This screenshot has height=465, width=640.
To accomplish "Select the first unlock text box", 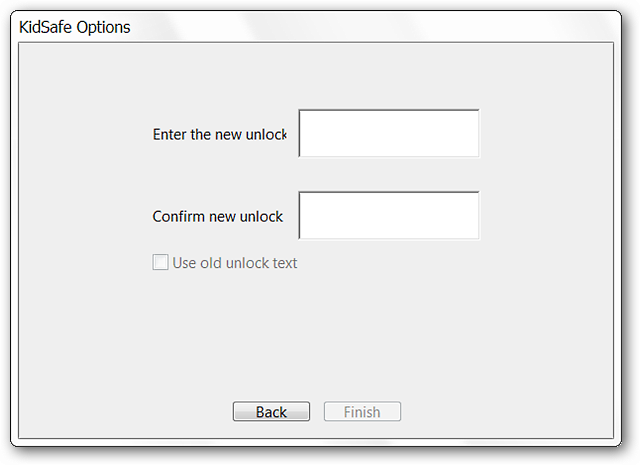I will (389, 133).
